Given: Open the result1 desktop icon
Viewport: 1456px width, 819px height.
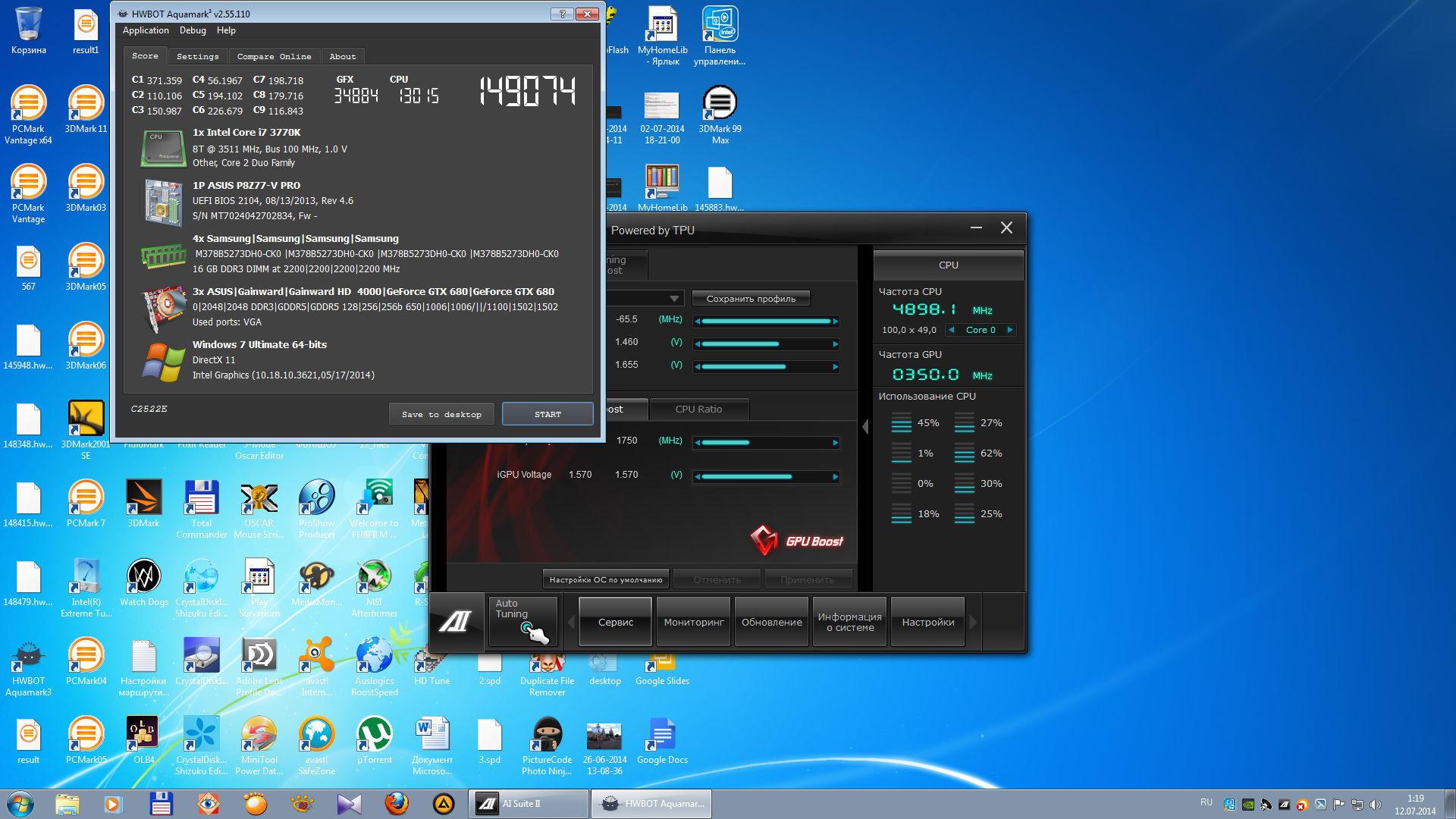Looking at the screenshot, I should tap(86, 30).
